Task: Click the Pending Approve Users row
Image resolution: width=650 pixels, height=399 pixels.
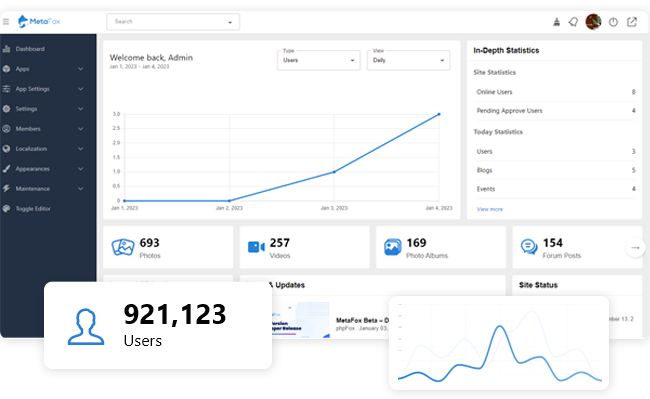Action: click(x=555, y=111)
